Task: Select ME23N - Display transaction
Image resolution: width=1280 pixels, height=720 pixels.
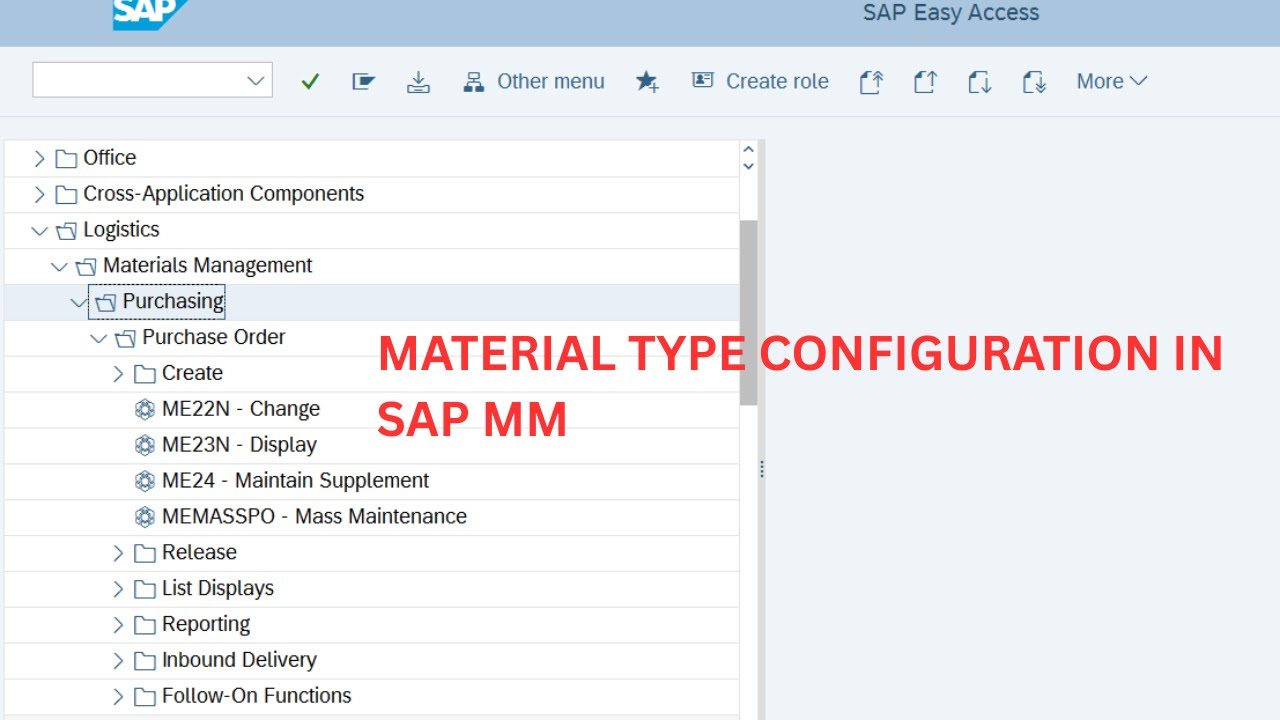Action: click(x=239, y=445)
